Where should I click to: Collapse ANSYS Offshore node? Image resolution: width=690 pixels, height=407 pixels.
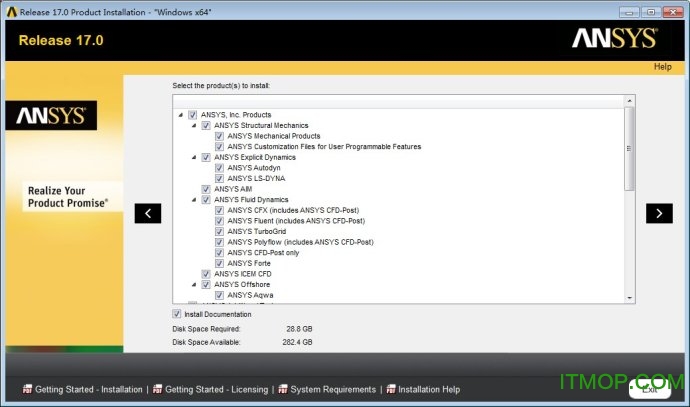point(194,284)
